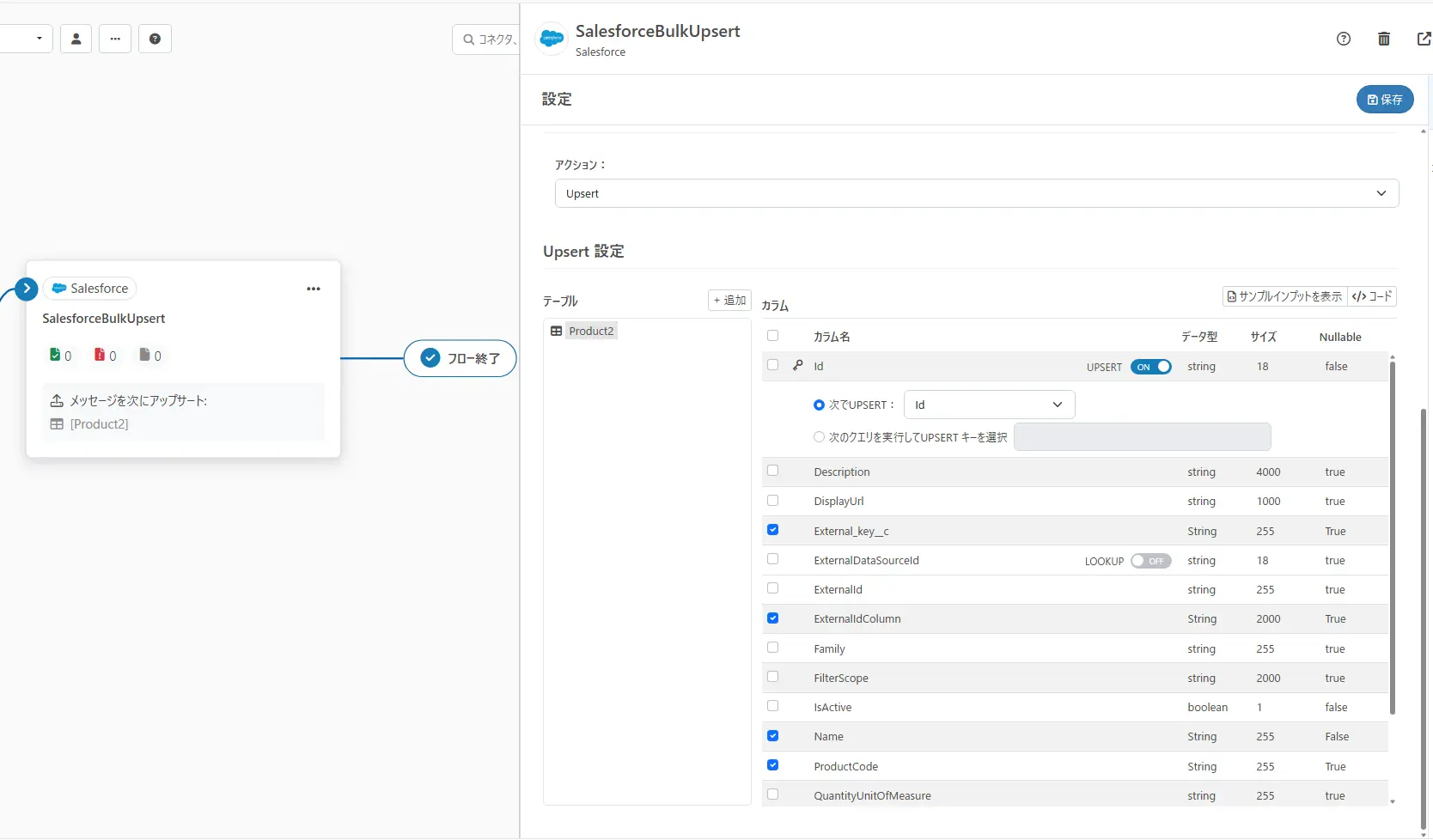Viewport: 1433px width, 840px height.
Task: Click the サンプルインプットを表示 button
Action: pos(1284,295)
